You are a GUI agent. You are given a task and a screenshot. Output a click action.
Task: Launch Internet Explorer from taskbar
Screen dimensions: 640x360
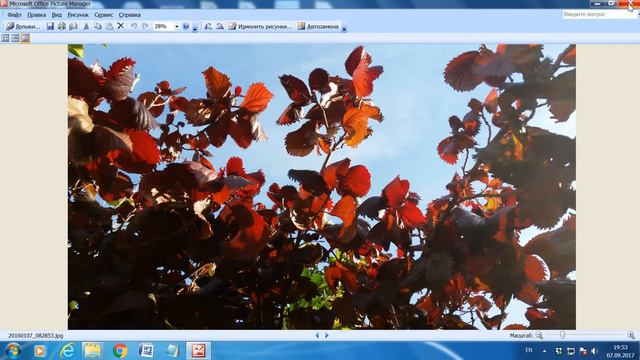click(67, 351)
